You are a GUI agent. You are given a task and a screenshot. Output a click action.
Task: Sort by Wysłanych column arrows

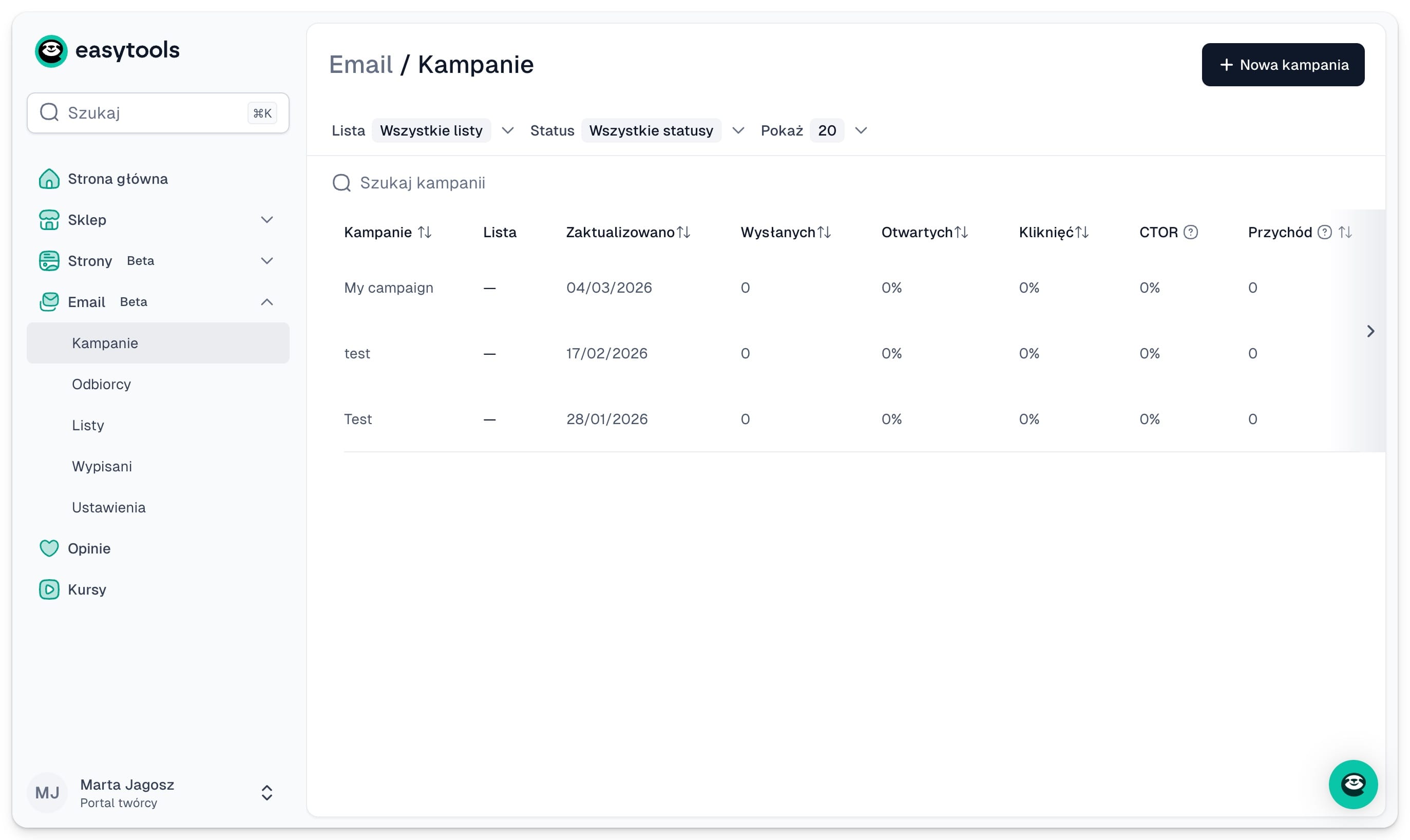pyautogui.click(x=824, y=232)
